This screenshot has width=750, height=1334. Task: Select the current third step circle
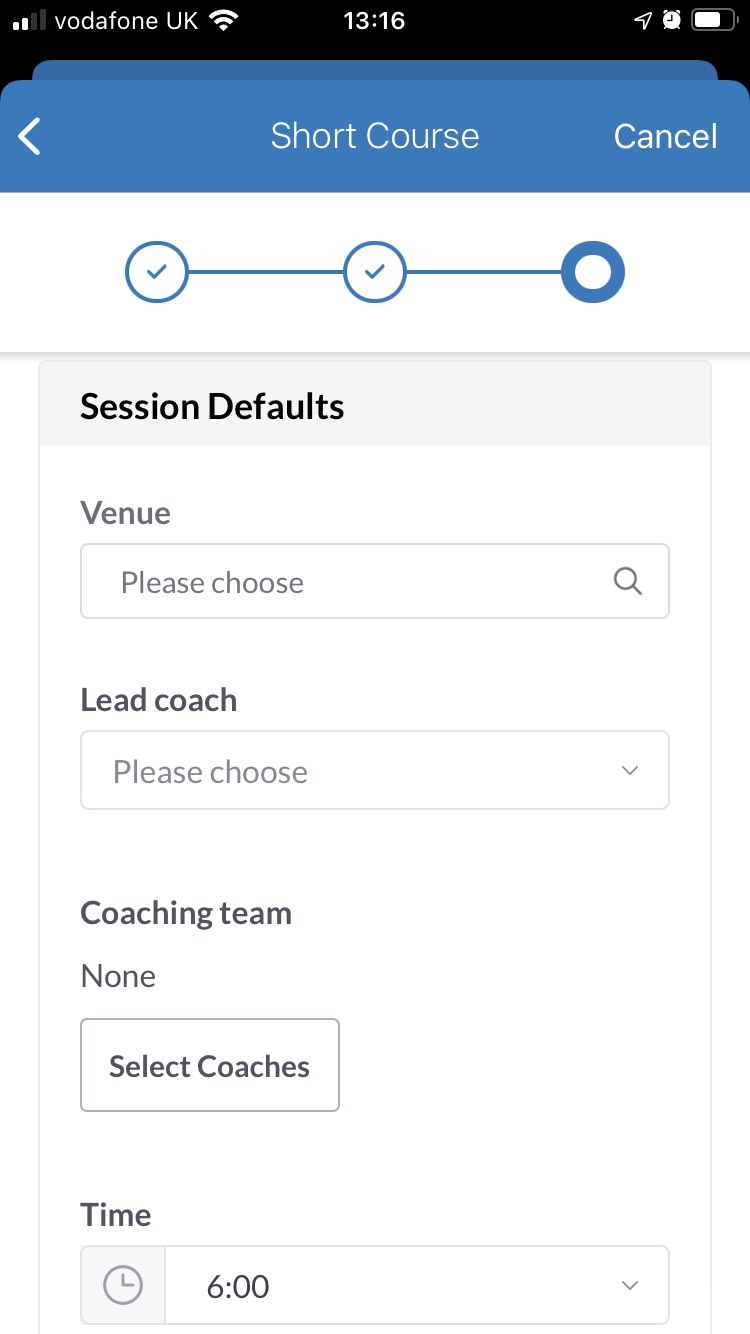[x=593, y=271]
